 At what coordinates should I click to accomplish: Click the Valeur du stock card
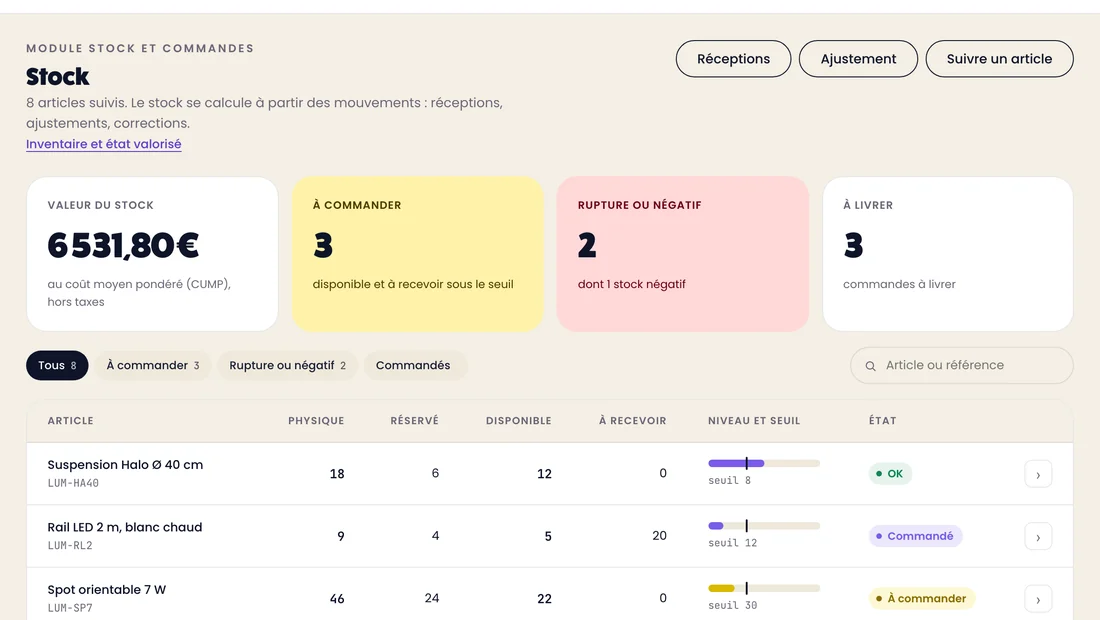coord(152,254)
